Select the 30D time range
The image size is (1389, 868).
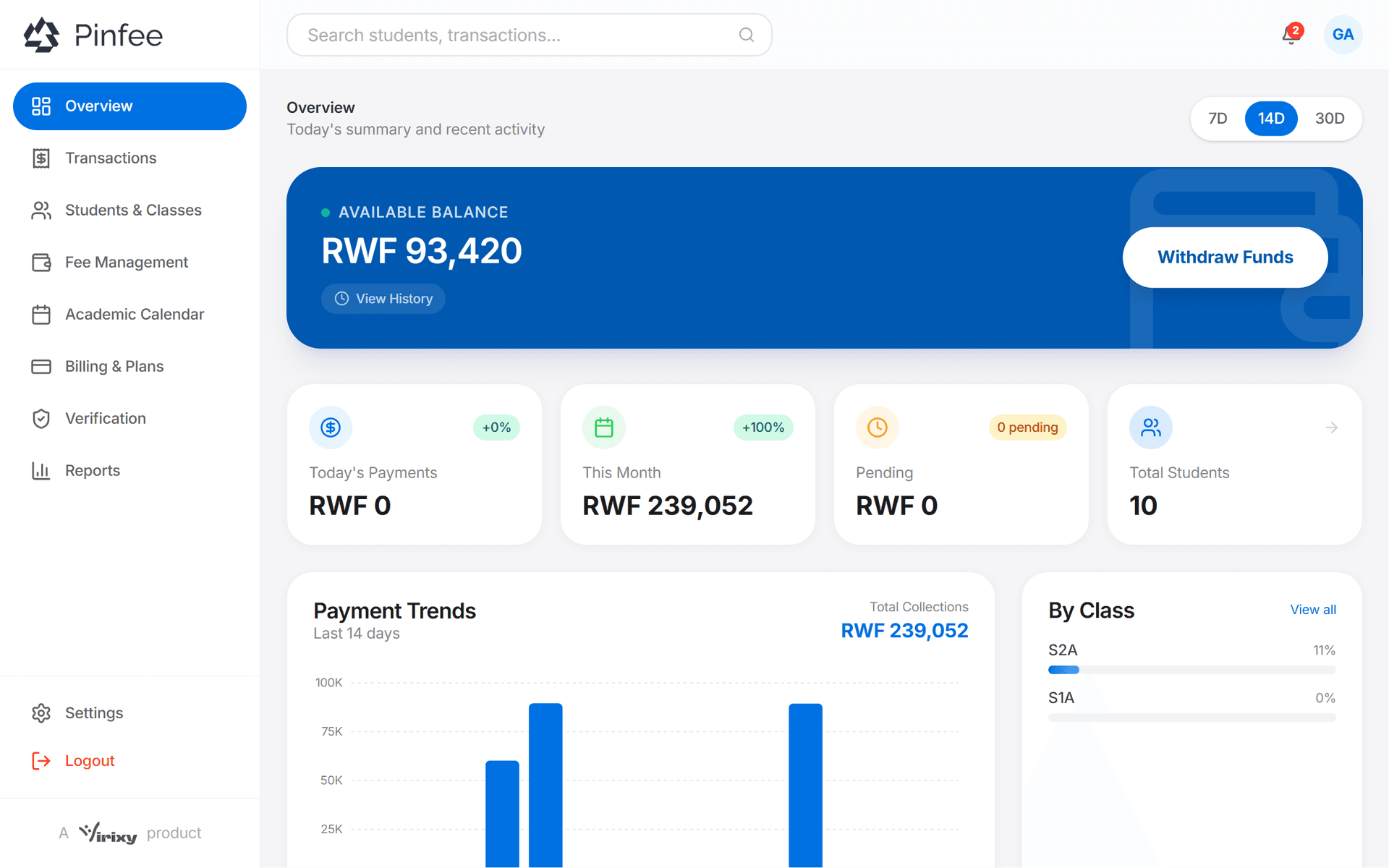tap(1330, 119)
